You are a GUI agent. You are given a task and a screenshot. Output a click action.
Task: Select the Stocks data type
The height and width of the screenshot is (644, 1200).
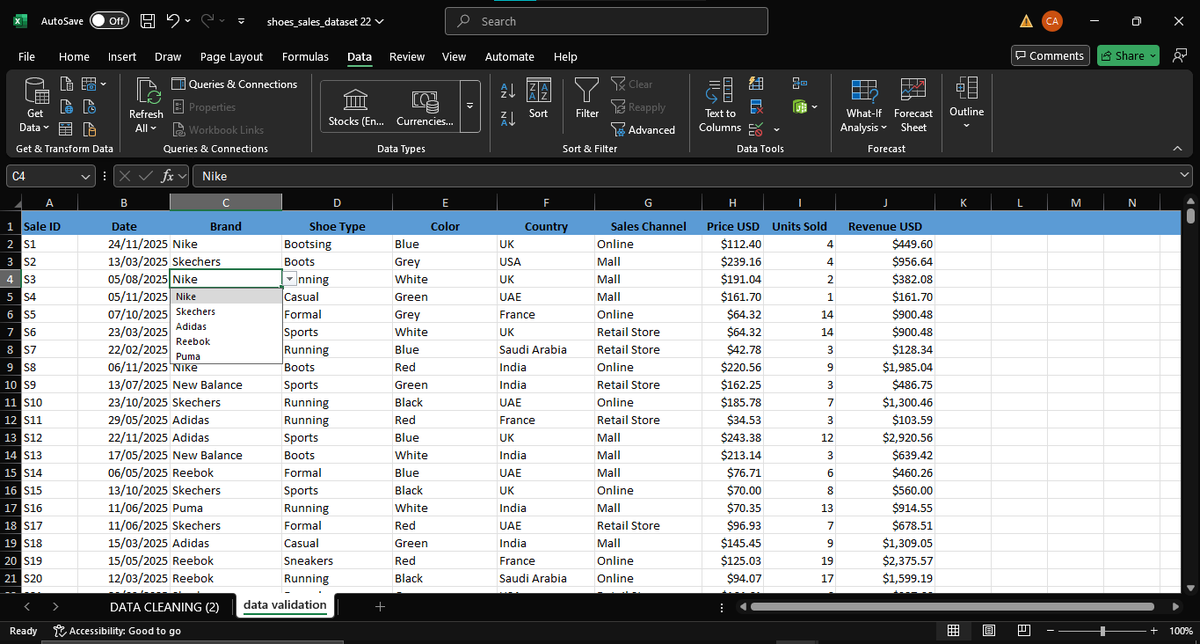tap(355, 107)
